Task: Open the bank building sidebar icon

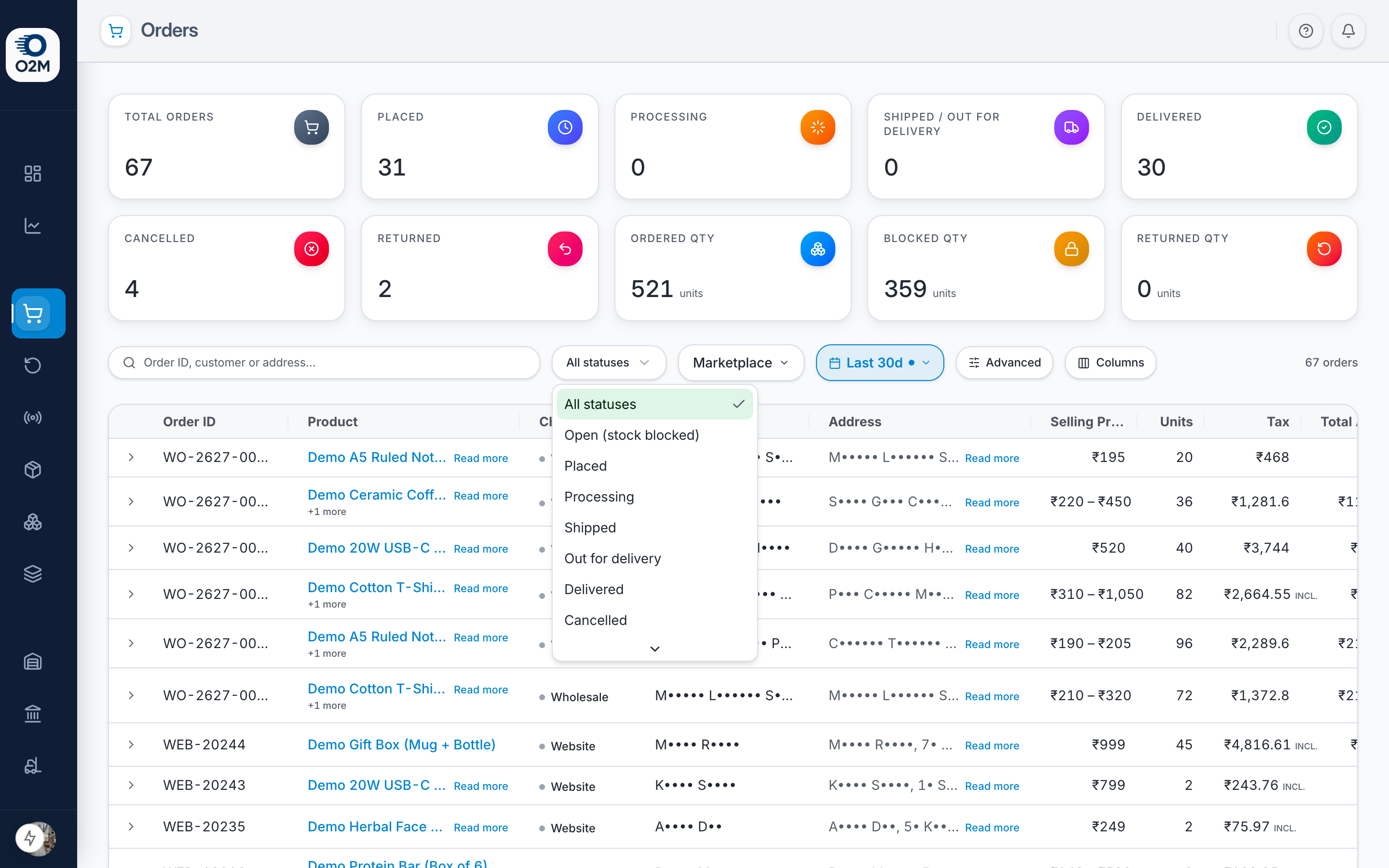Action: 33,714
